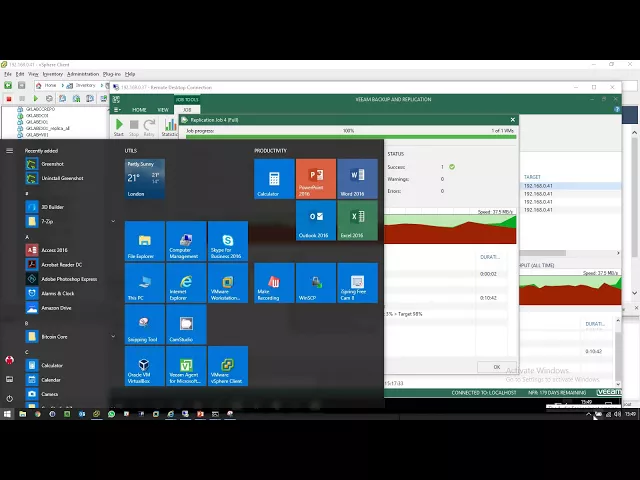
Task: Click the Stop job button in Veeam ribbon
Action: pos(134,127)
